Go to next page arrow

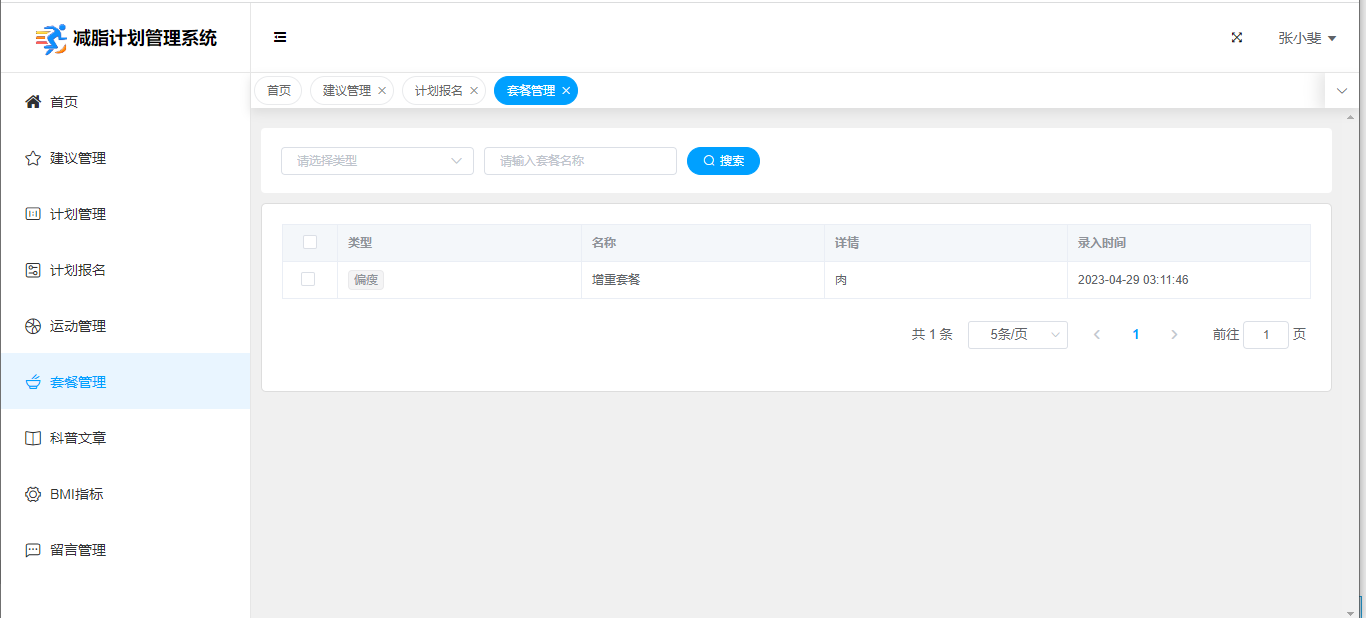click(1174, 335)
